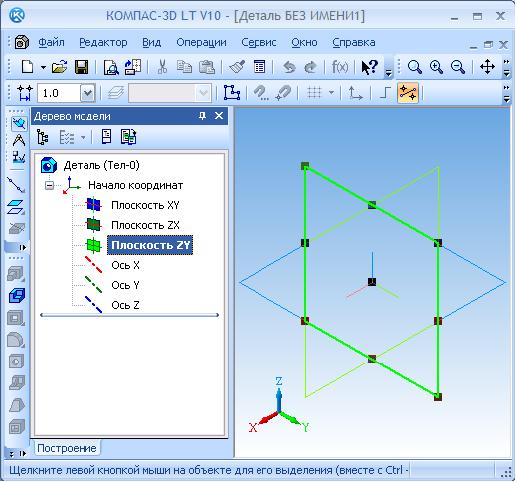Open print preview
This screenshot has width=516, height=482.
point(111,67)
